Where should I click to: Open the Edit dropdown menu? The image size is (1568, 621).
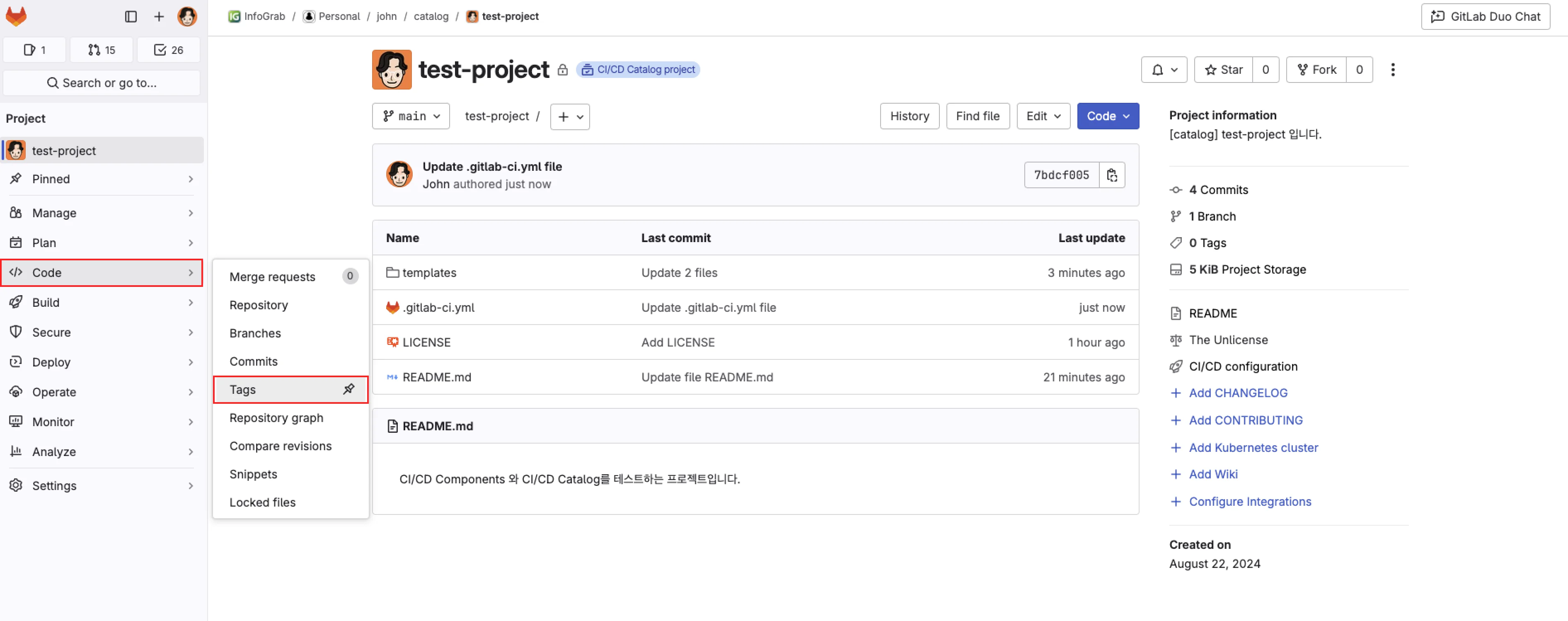1043,116
